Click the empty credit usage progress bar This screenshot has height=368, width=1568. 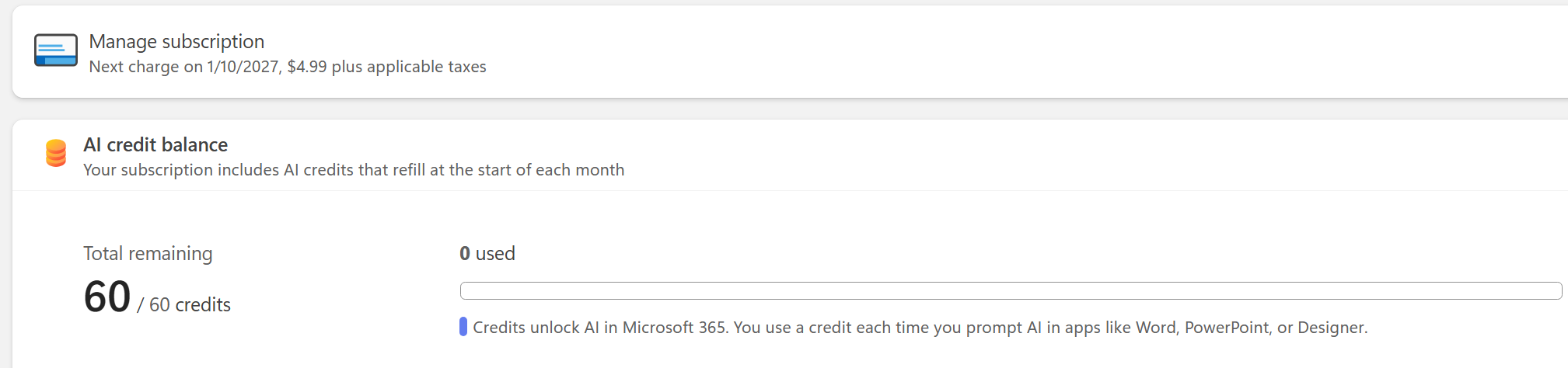tap(1011, 291)
